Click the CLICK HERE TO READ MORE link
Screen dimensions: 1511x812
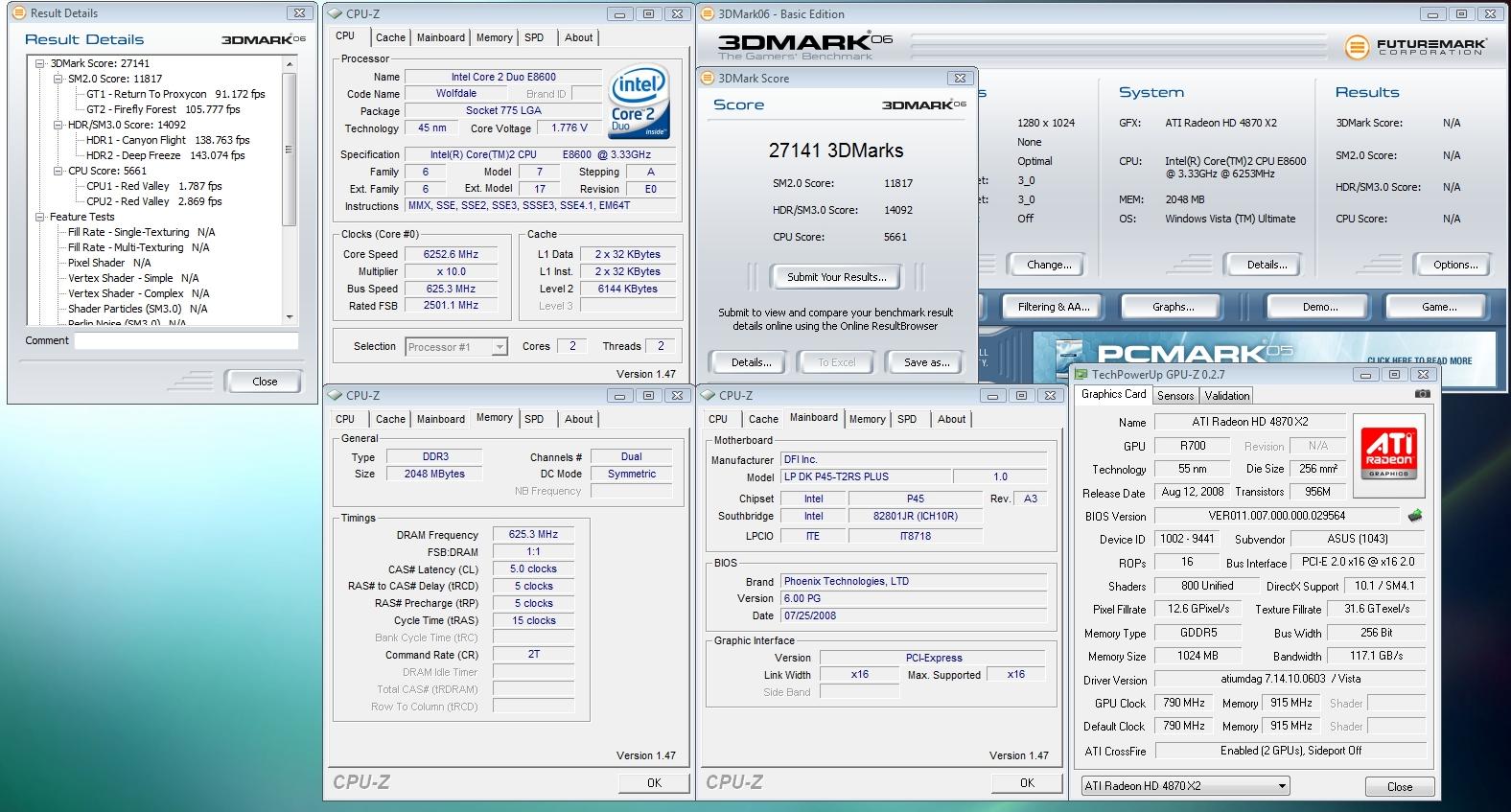(1420, 361)
